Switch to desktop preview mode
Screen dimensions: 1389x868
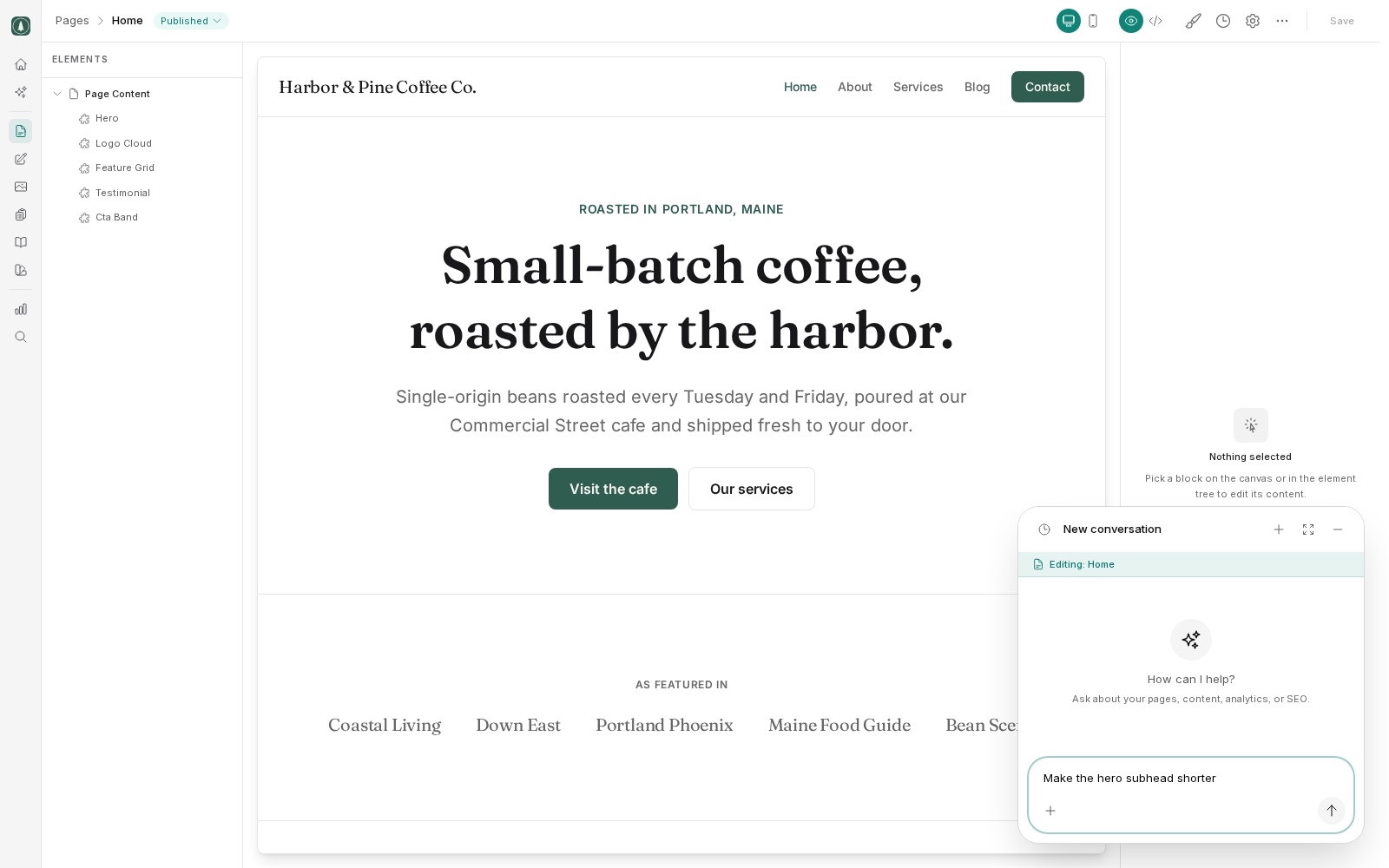pyautogui.click(x=1069, y=21)
